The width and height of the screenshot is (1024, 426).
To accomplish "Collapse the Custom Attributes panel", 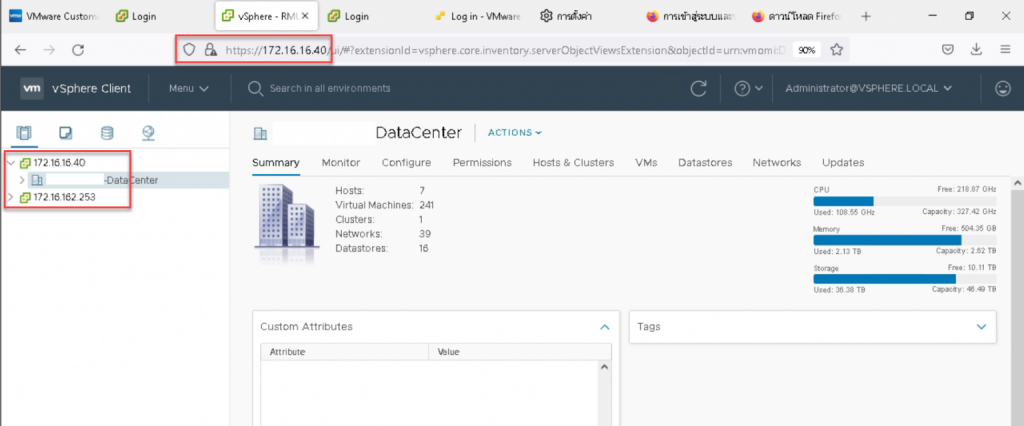I will coord(605,327).
